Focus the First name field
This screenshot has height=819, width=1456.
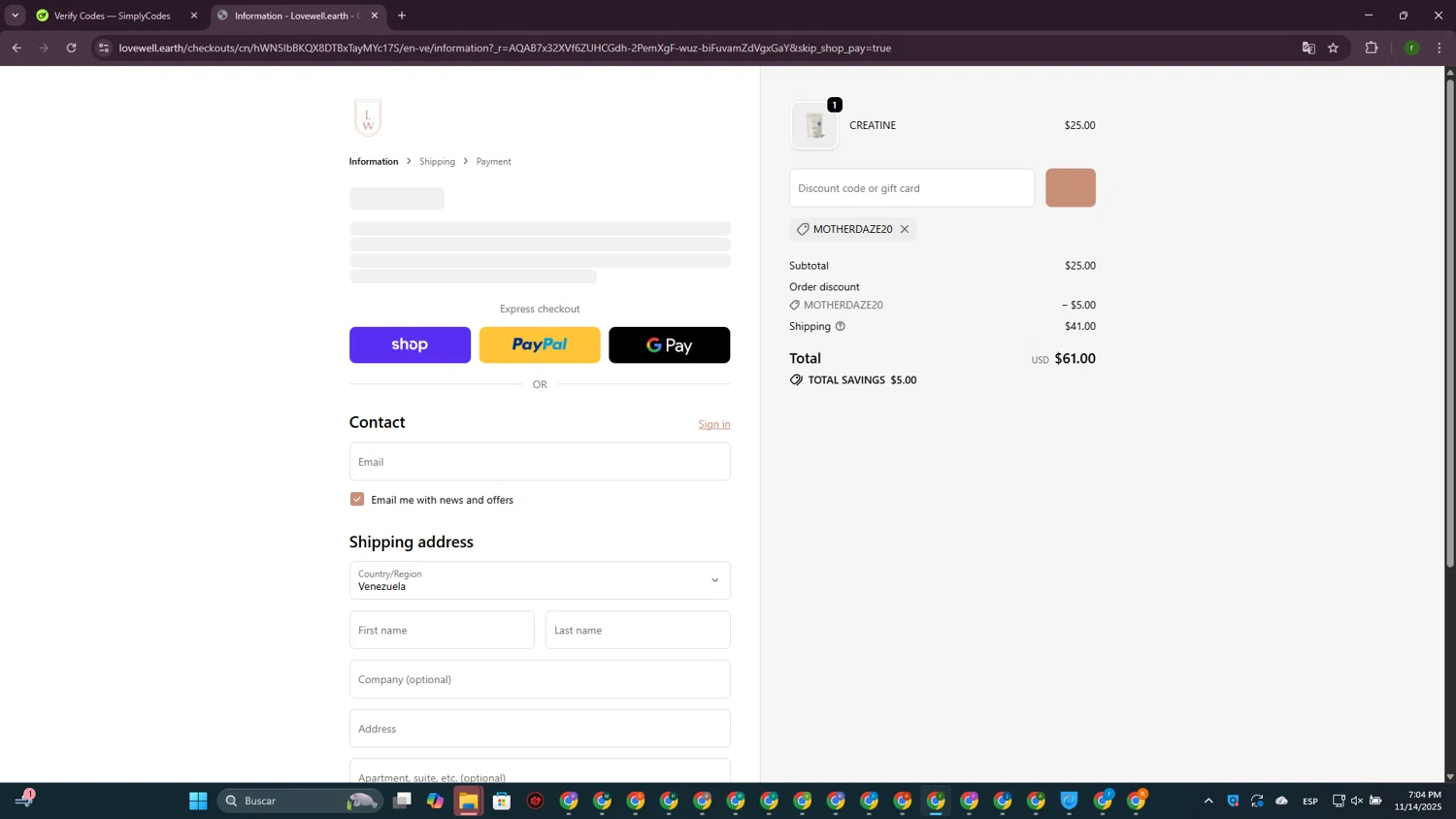tap(442, 630)
